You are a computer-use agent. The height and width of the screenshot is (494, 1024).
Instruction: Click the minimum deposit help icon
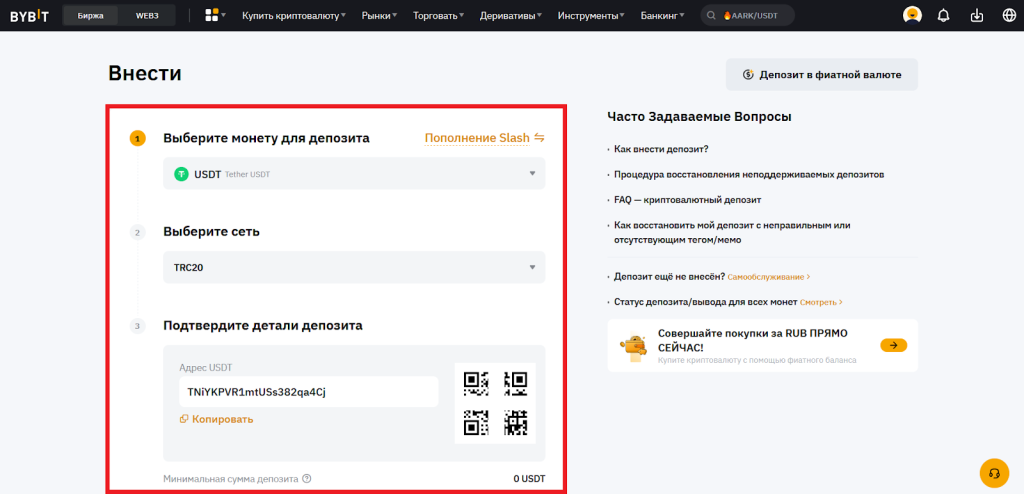coord(307,479)
